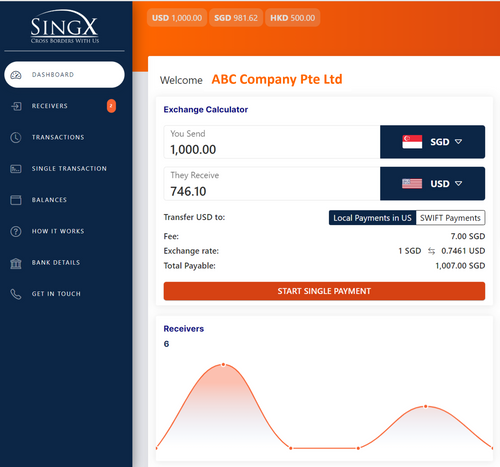Switch to SWIFT Payments option
This screenshot has height=467, width=500.
[450, 218]
